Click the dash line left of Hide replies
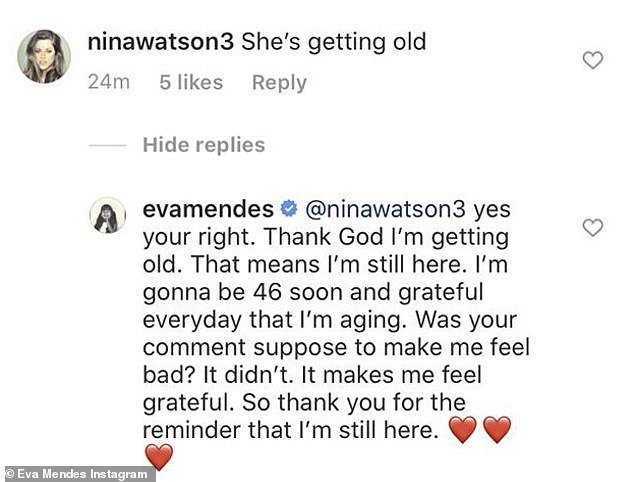 tap(107, 146)
